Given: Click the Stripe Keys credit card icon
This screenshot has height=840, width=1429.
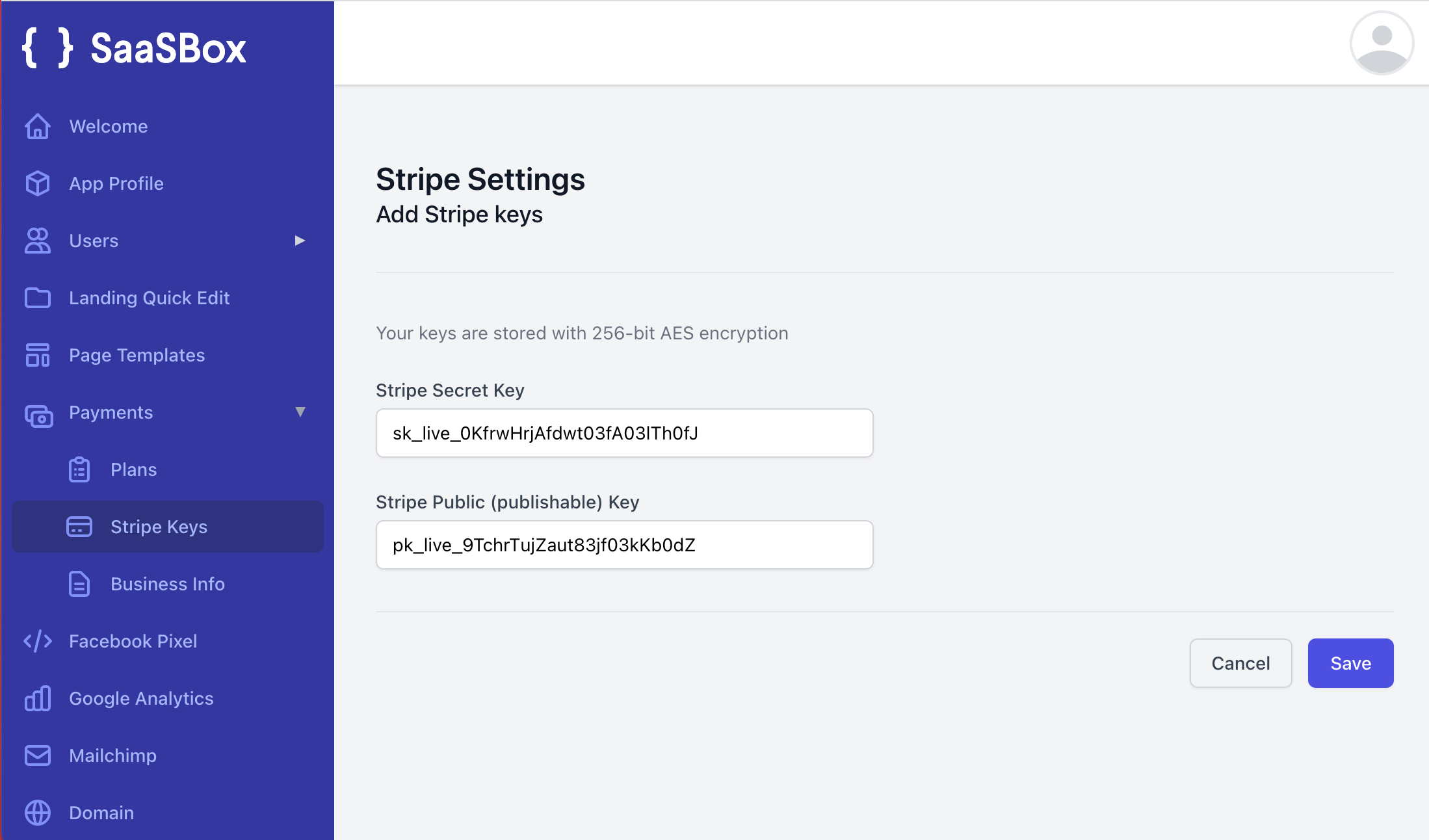Looking at the screenshot, I should 79,527.
